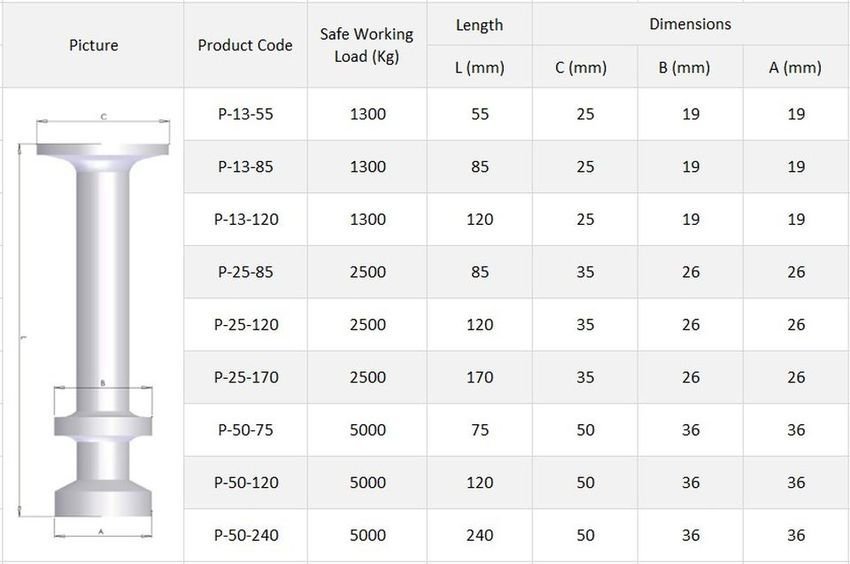The width and height of the screenshot is (850, 564).
Task: Click the 170 length value cell
Action: 480,377
